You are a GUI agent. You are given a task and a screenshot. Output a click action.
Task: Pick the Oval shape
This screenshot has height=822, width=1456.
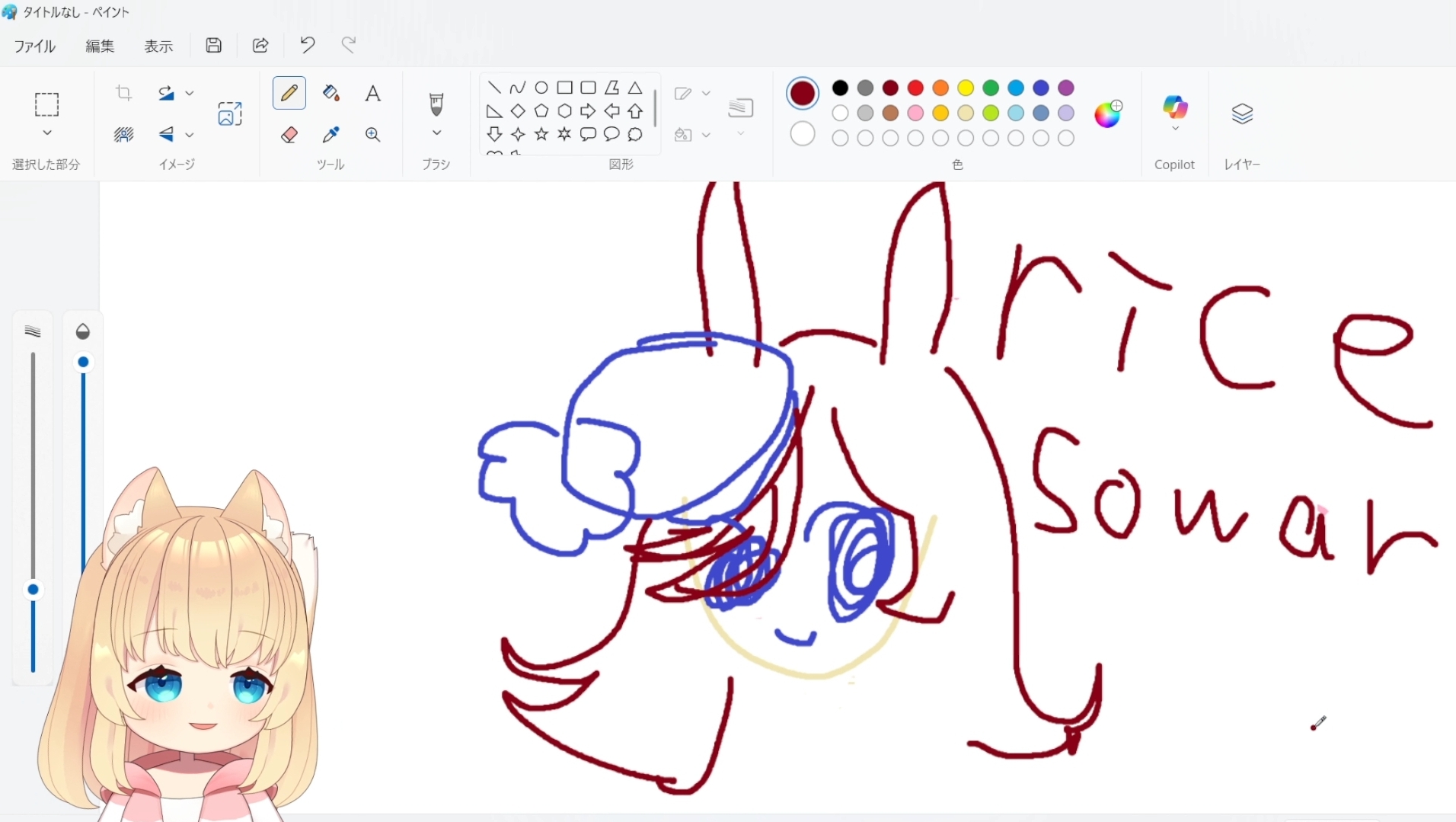coord(541,88)
